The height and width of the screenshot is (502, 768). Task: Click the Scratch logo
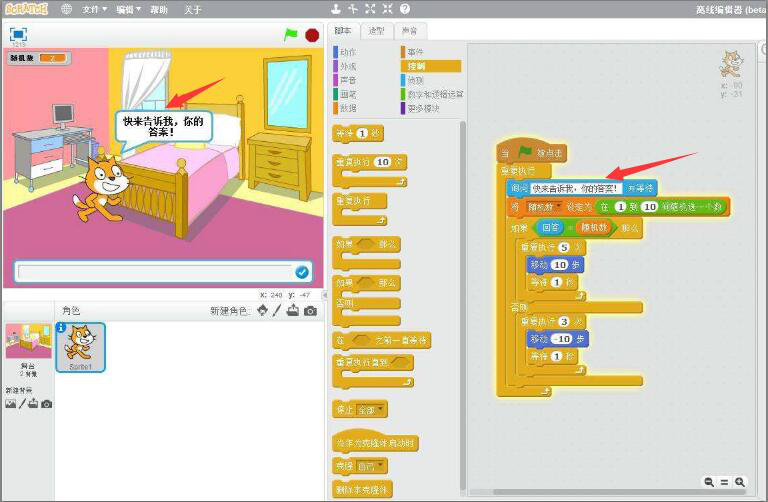(x=27, y=9)
